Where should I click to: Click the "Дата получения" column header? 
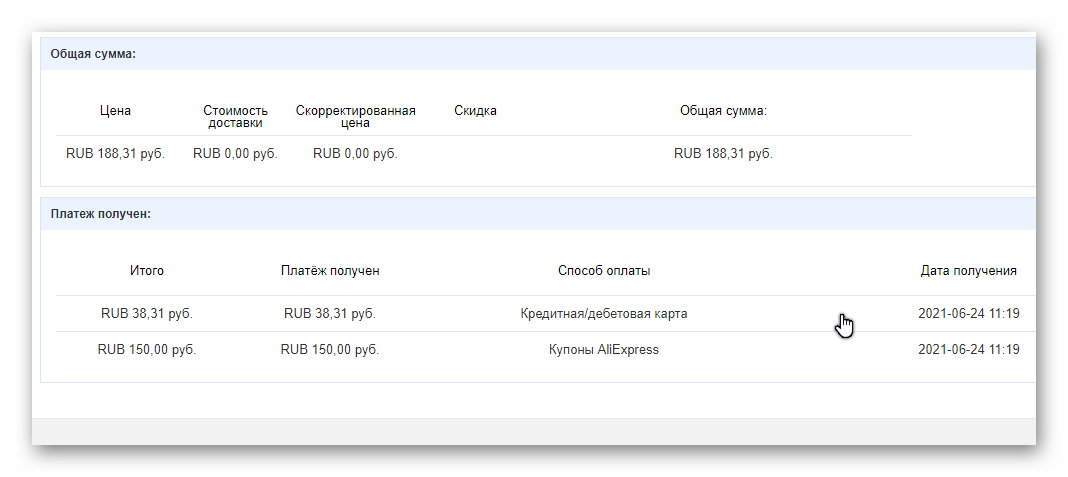(968, 271)
